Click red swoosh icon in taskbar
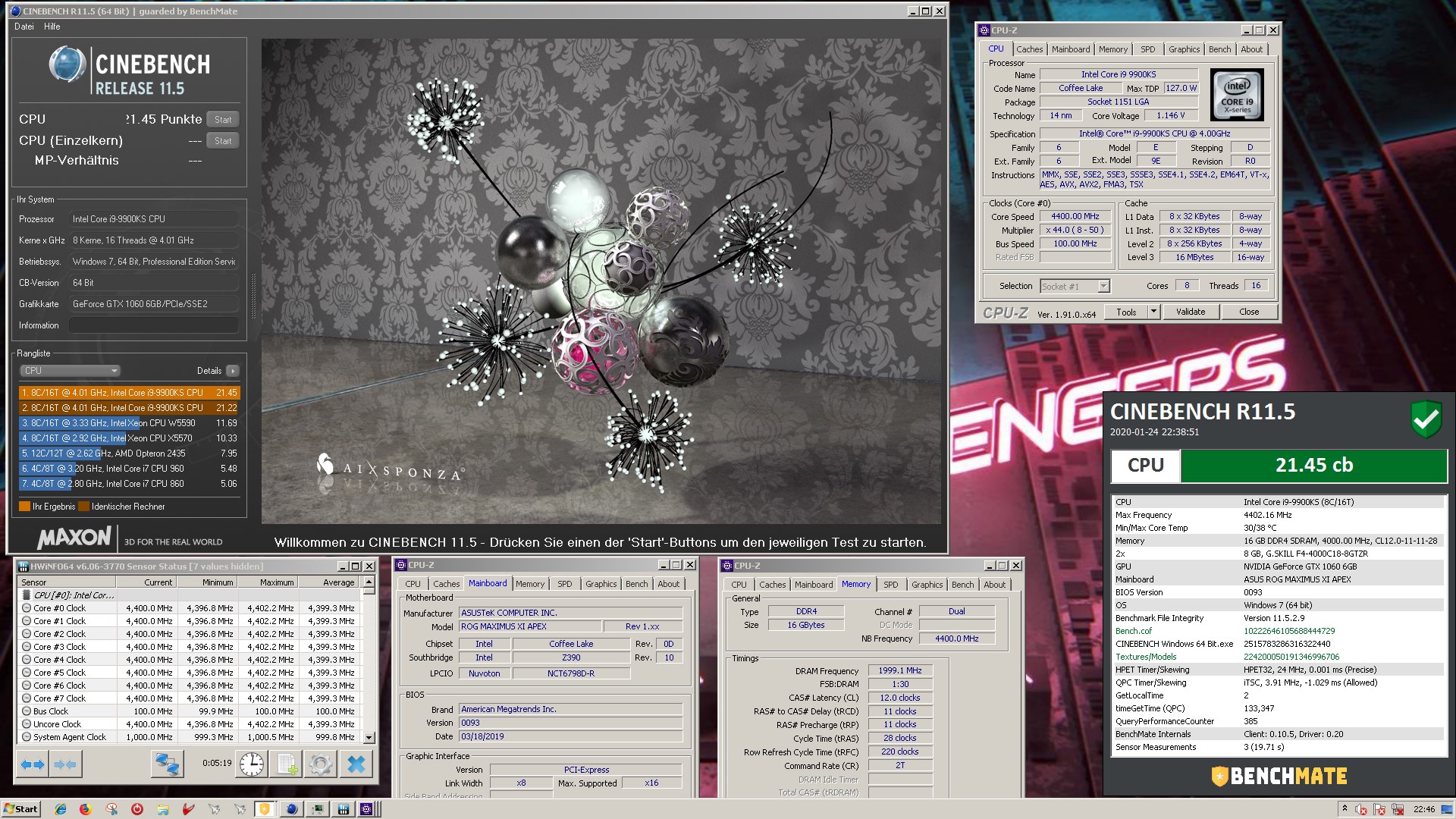1456x819 pixels. pos(189,809)
